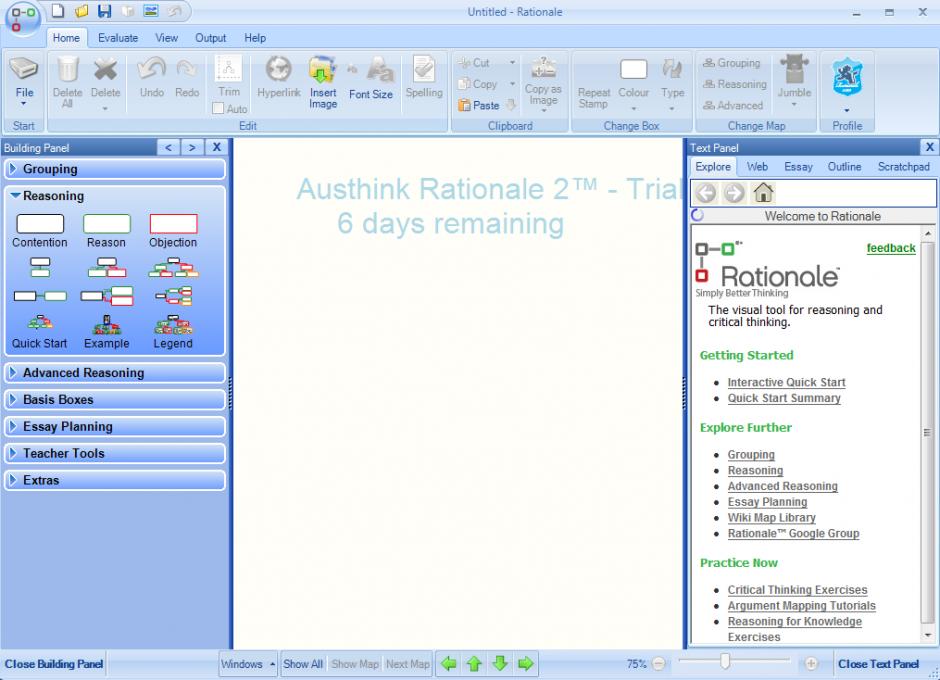Image resolution: width=940 pixels, height=680 pixels.
Task: Expand the Essay Planning section
Action: (x=115, y=427)
